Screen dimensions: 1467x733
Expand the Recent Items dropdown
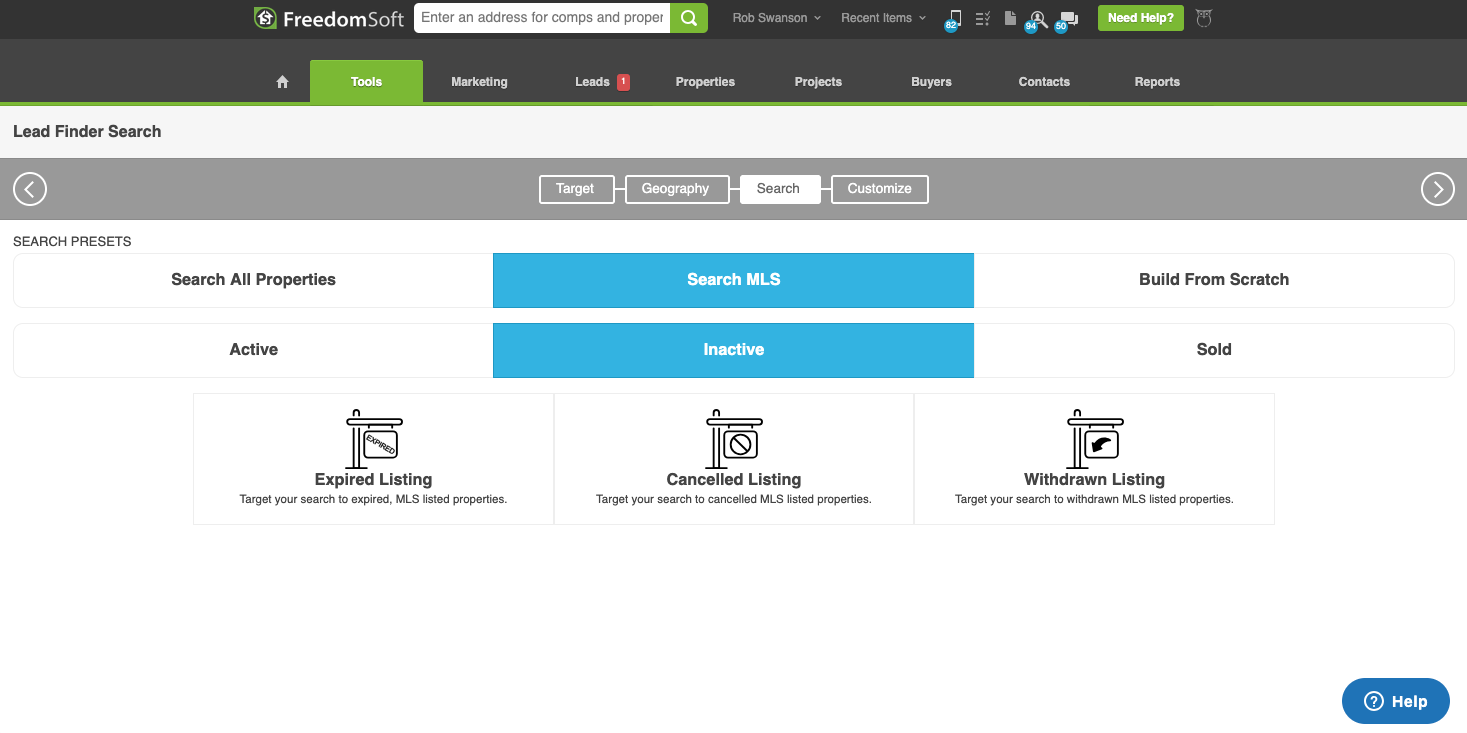[x=883, y=18]
